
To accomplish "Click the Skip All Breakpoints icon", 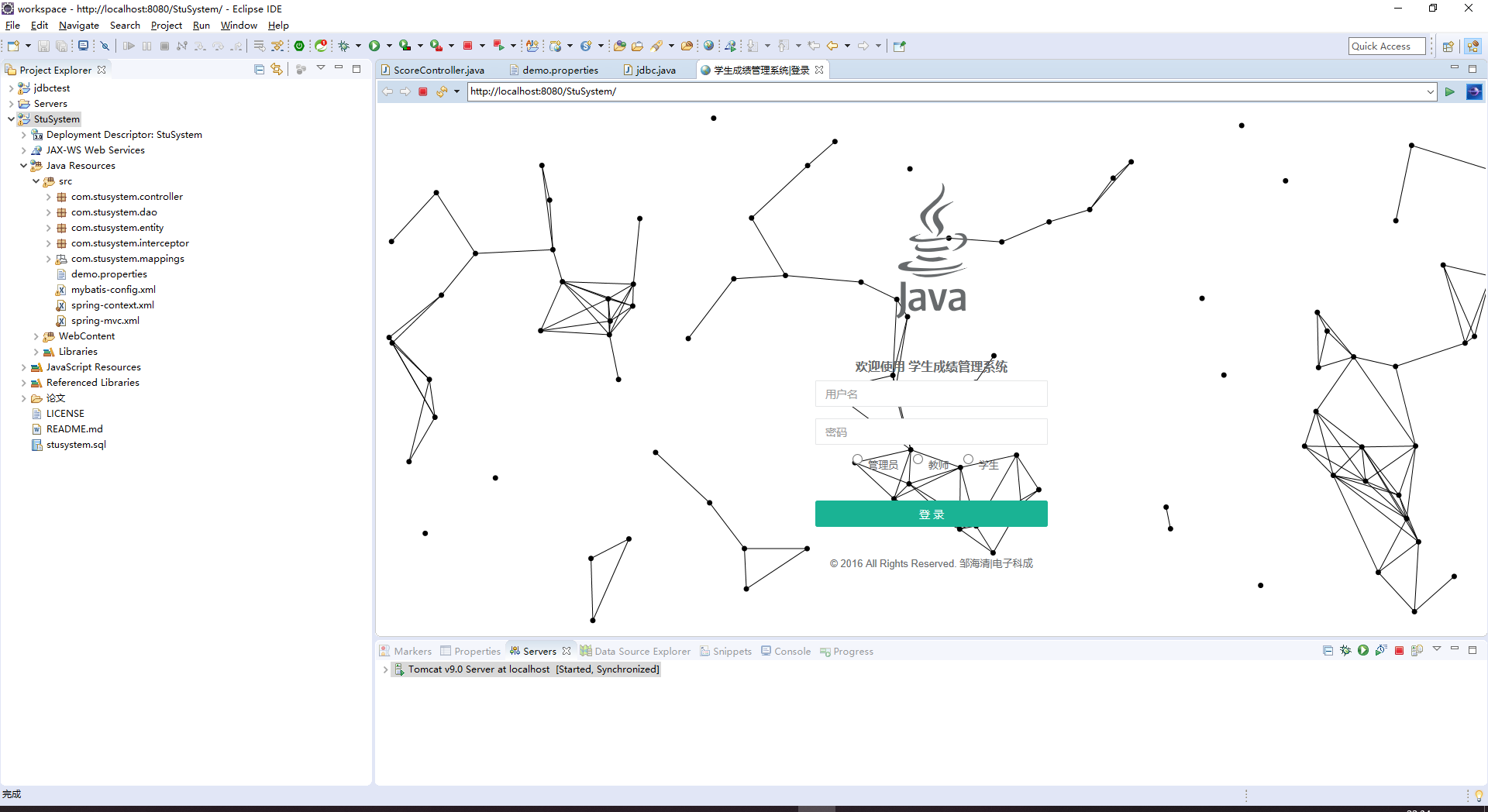I will point(105,46).
